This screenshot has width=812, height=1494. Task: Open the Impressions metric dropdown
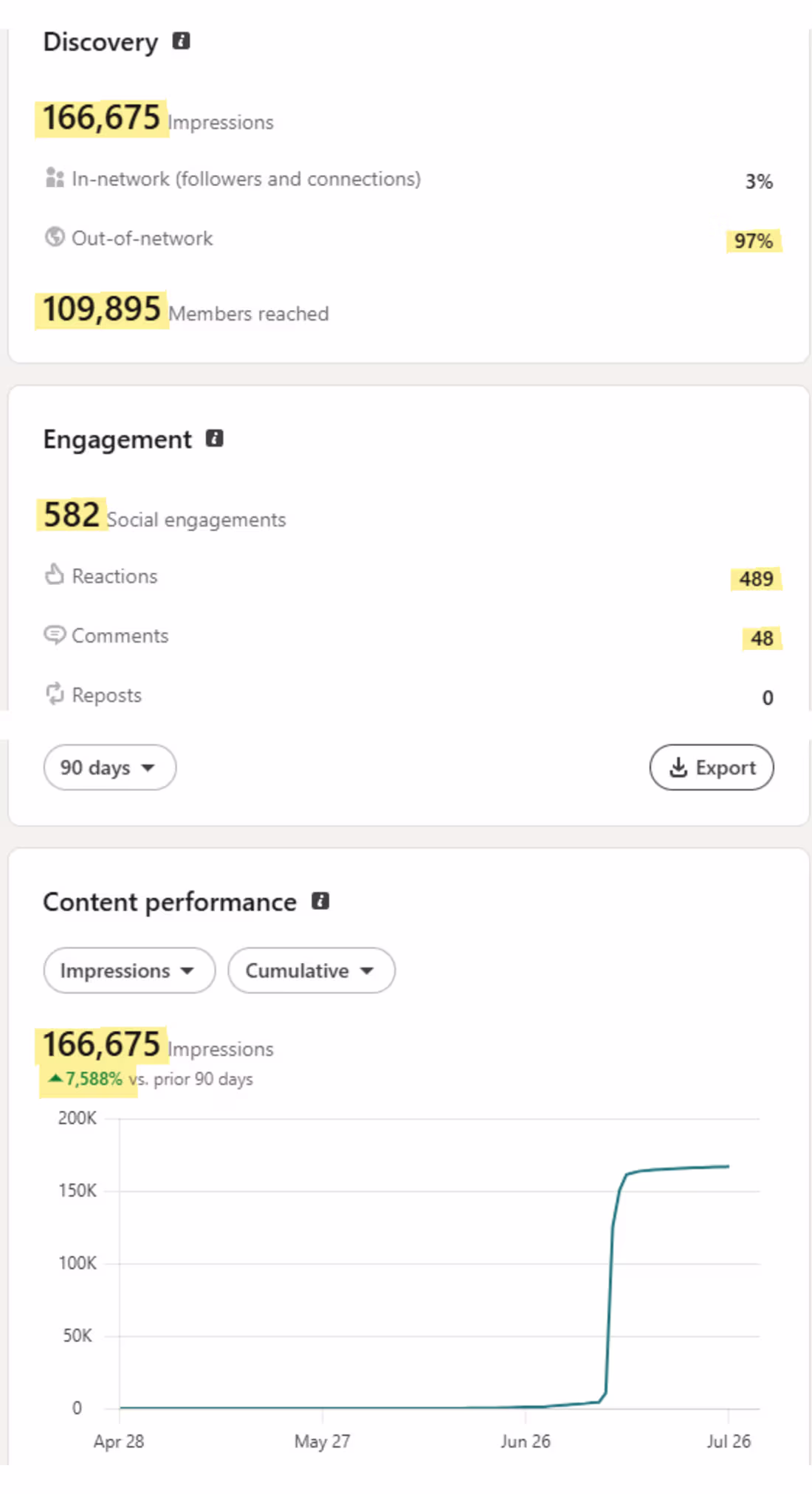click(x=129, y=970)
